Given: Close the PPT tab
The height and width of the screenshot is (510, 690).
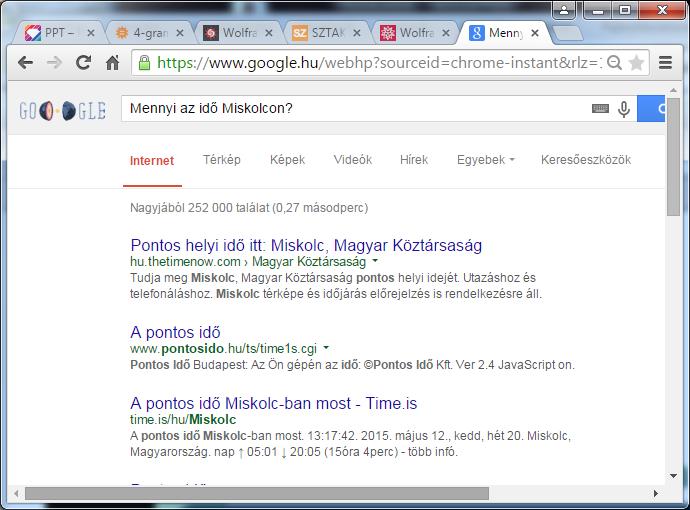Looking at the screenshot, I should tap(91, 33).
